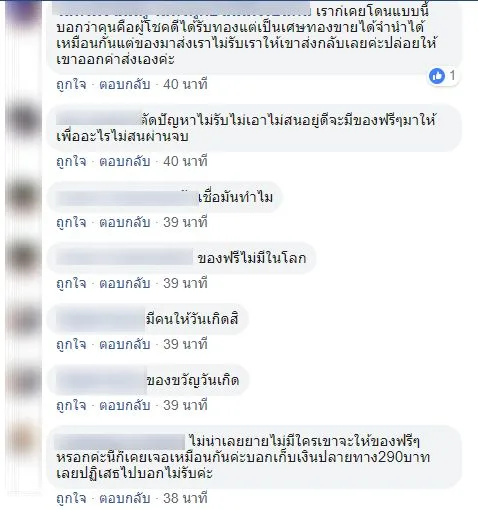This screenshot has height=510, width=478.
Task: Click ถูกใจ under the 'ตัดปัญหาไม่รับ' comment
Action: pos(71,161)
